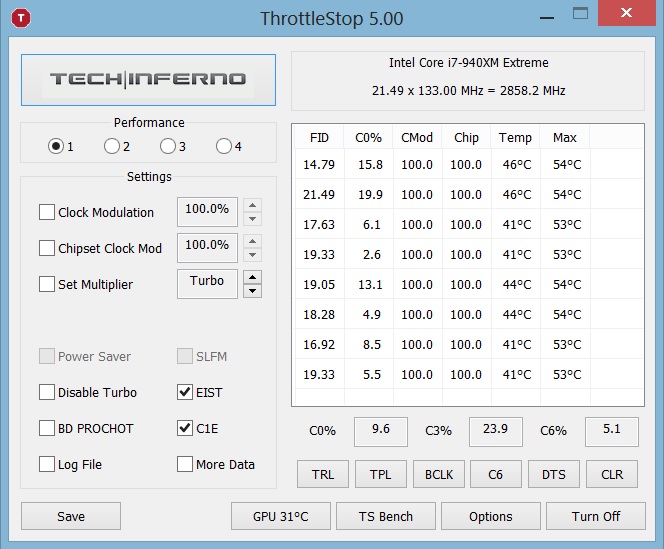Click the CMod column header
This screenshot has width=664, height=549.
(x=417, y=138)
